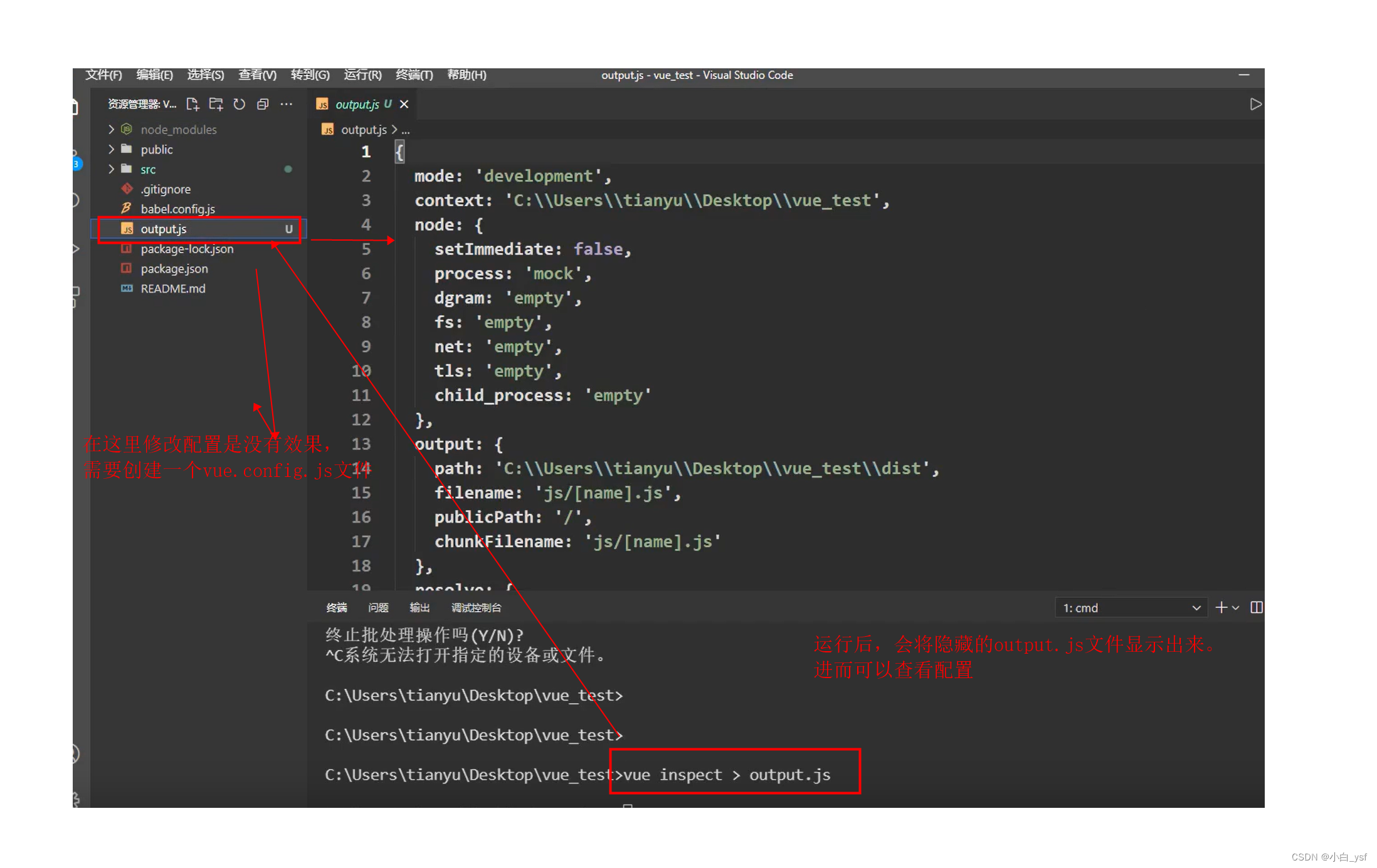The width and height of the screenshot is (1377, 868).
Task: Open explorer more actions ellipsis menu
Action: (287, 104)
